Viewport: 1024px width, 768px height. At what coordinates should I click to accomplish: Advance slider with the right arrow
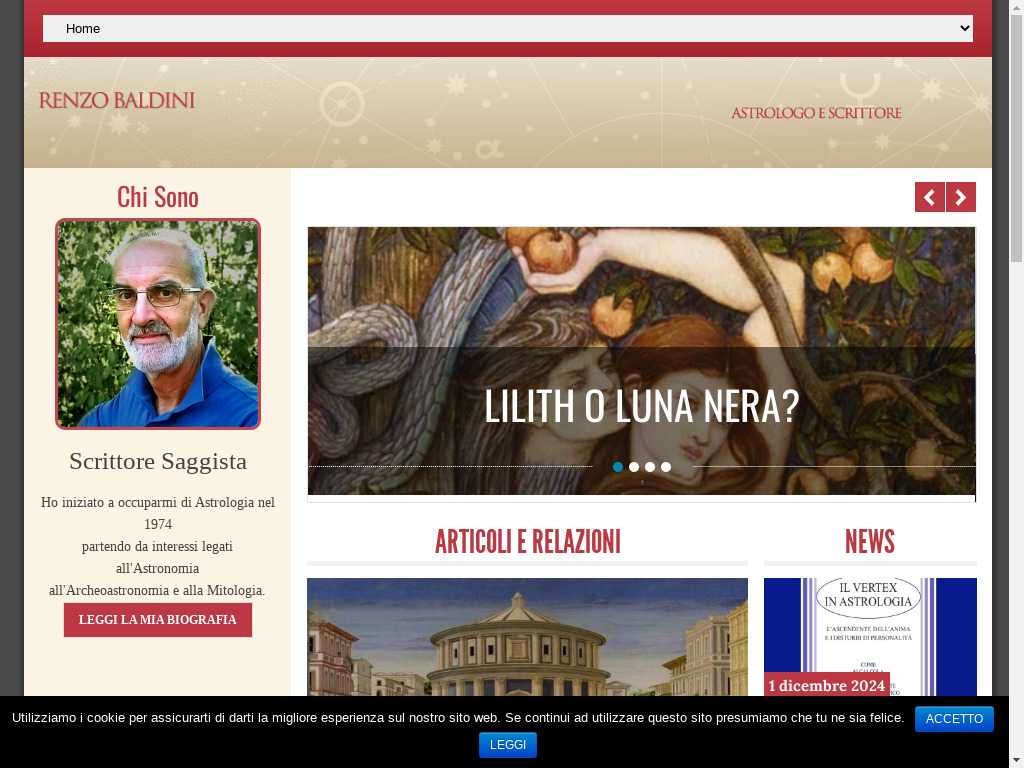[961, 197]
